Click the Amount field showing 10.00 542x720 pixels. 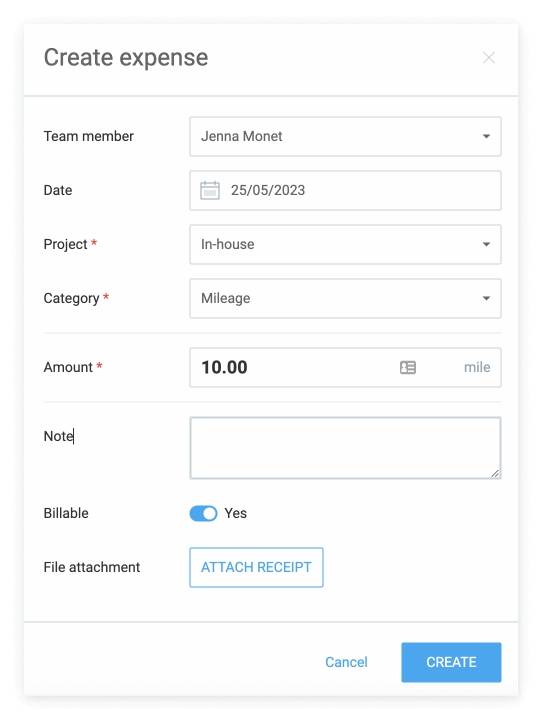click(345, 367)
